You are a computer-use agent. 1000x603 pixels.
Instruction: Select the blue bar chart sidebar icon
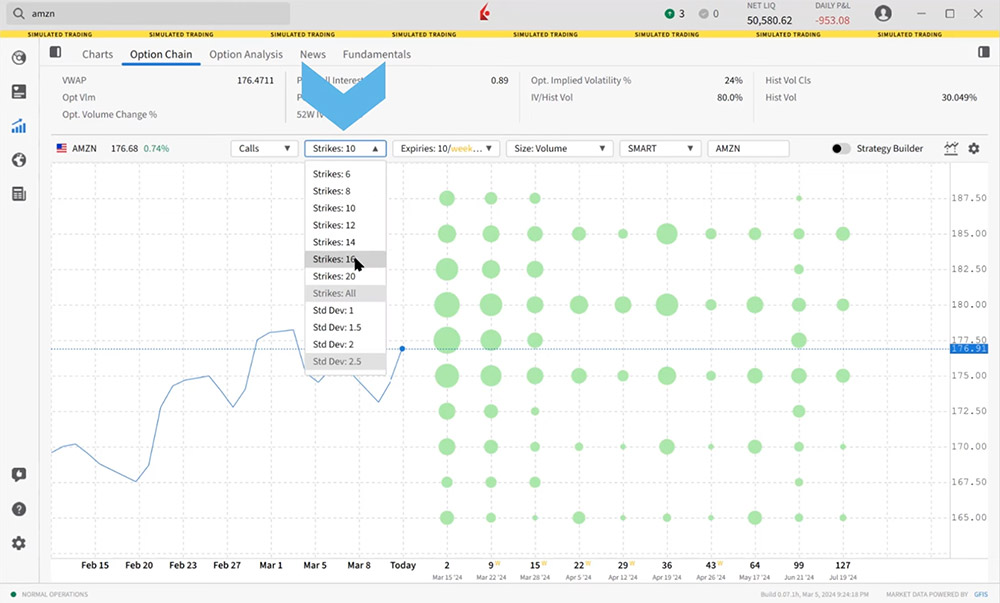coord(18,126)
